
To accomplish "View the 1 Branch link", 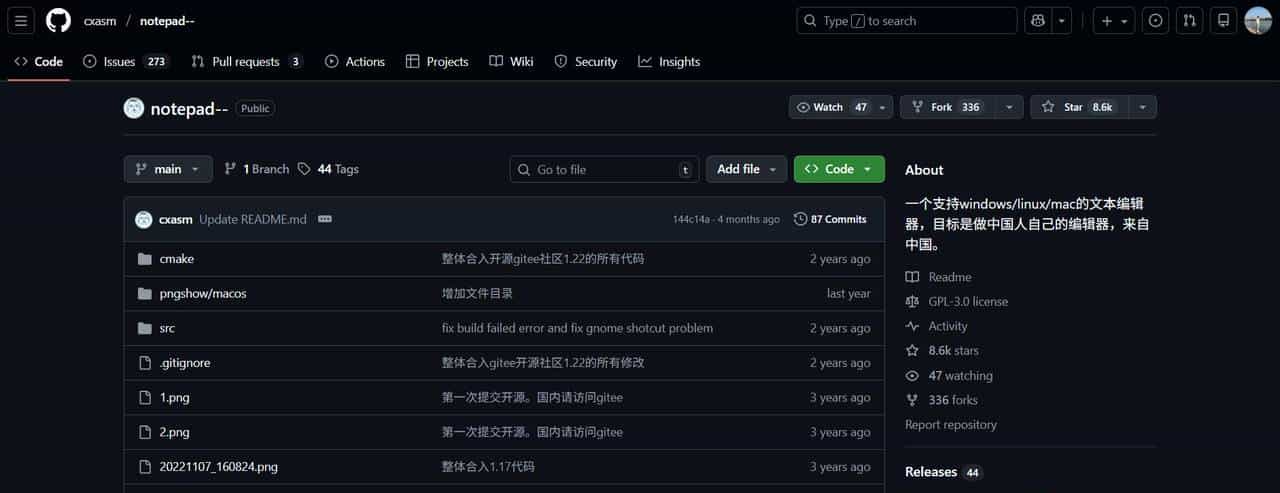I will tap(257, 169).
